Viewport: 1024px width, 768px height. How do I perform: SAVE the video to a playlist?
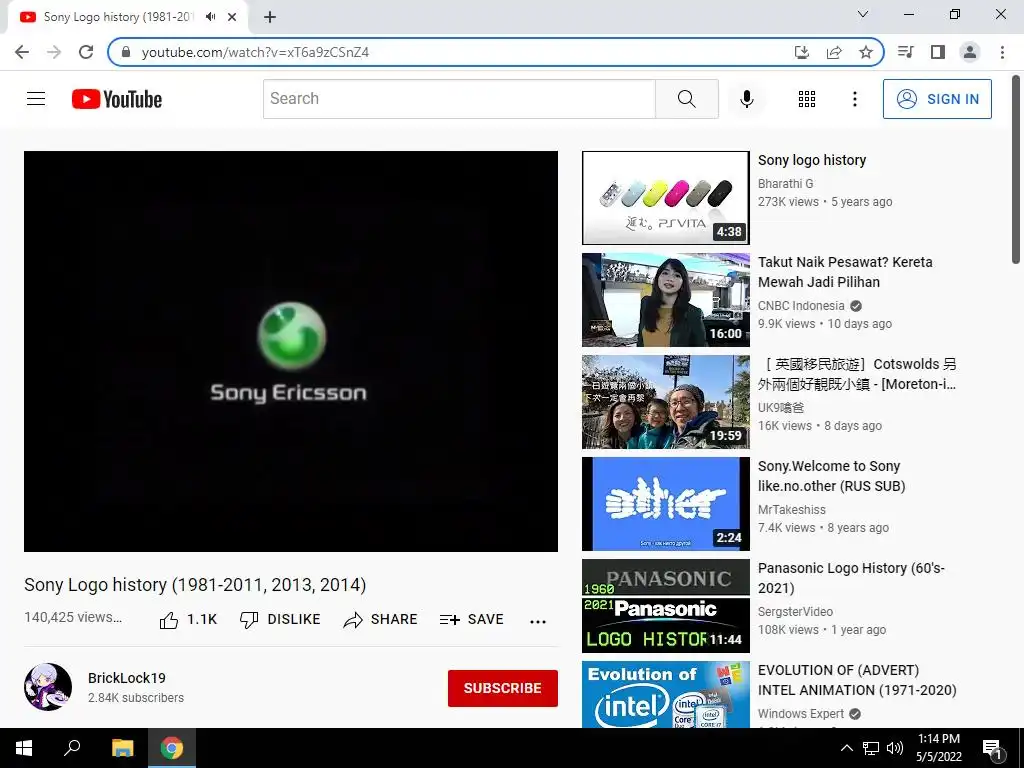tap(472, 620)
